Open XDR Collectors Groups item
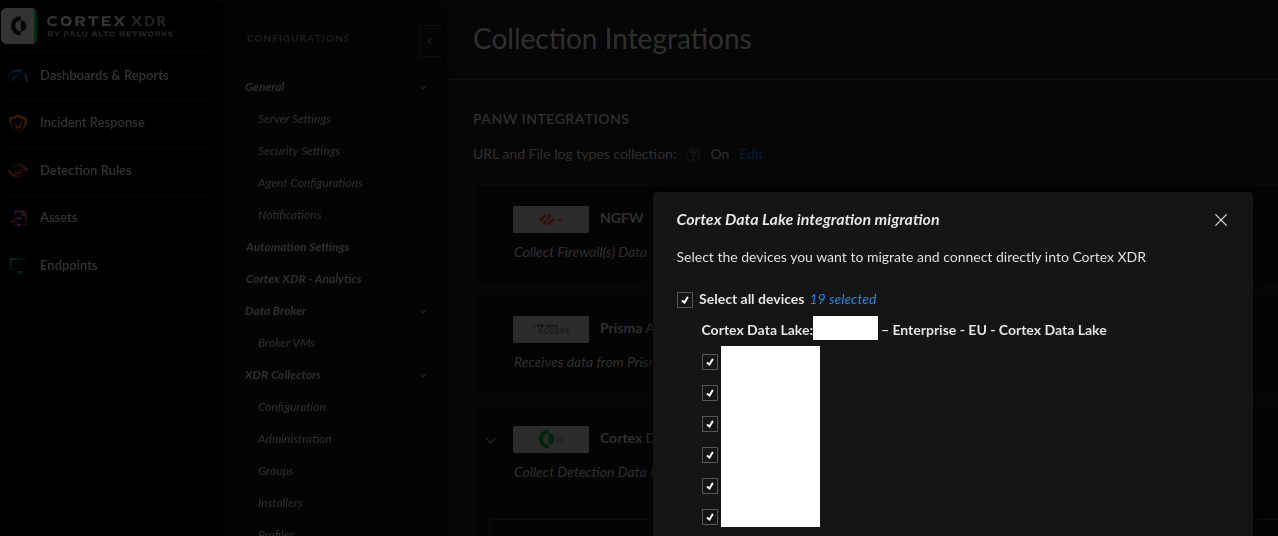Viewport: 1278px width, 536px height. tap(276, 471)
